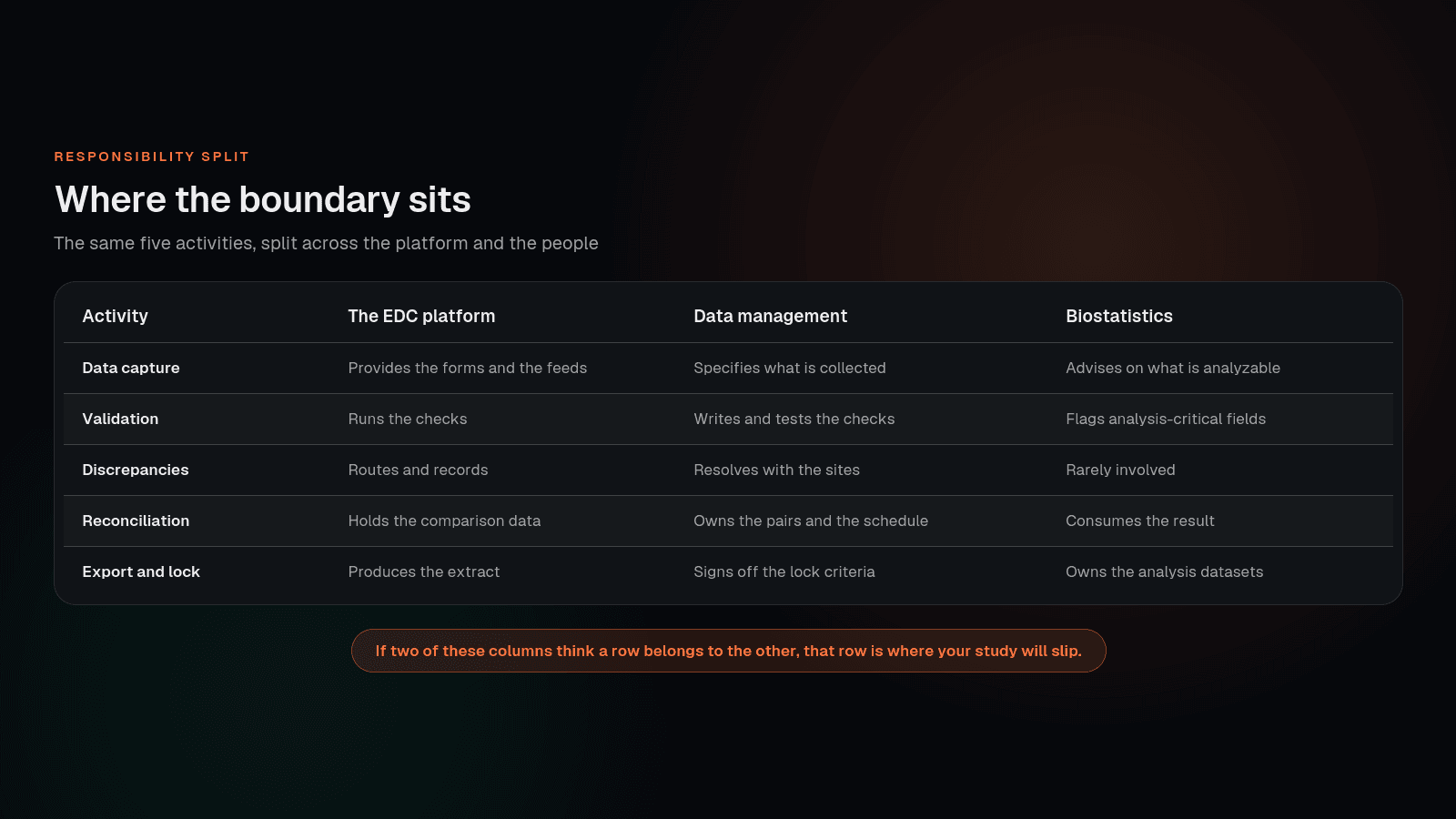
Task: Select the 'Validation' row label
Action: pos(120,419)
